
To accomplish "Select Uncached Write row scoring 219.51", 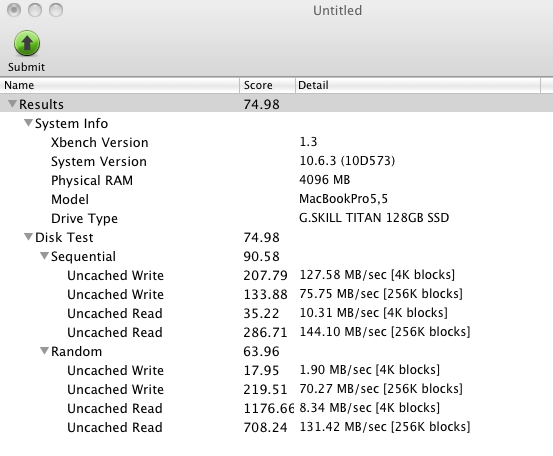I will (276, 389).
